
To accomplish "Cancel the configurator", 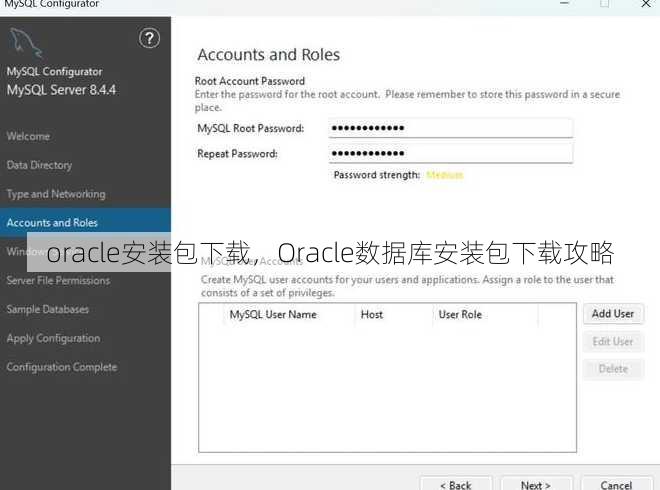I will (x=616, y=484).
